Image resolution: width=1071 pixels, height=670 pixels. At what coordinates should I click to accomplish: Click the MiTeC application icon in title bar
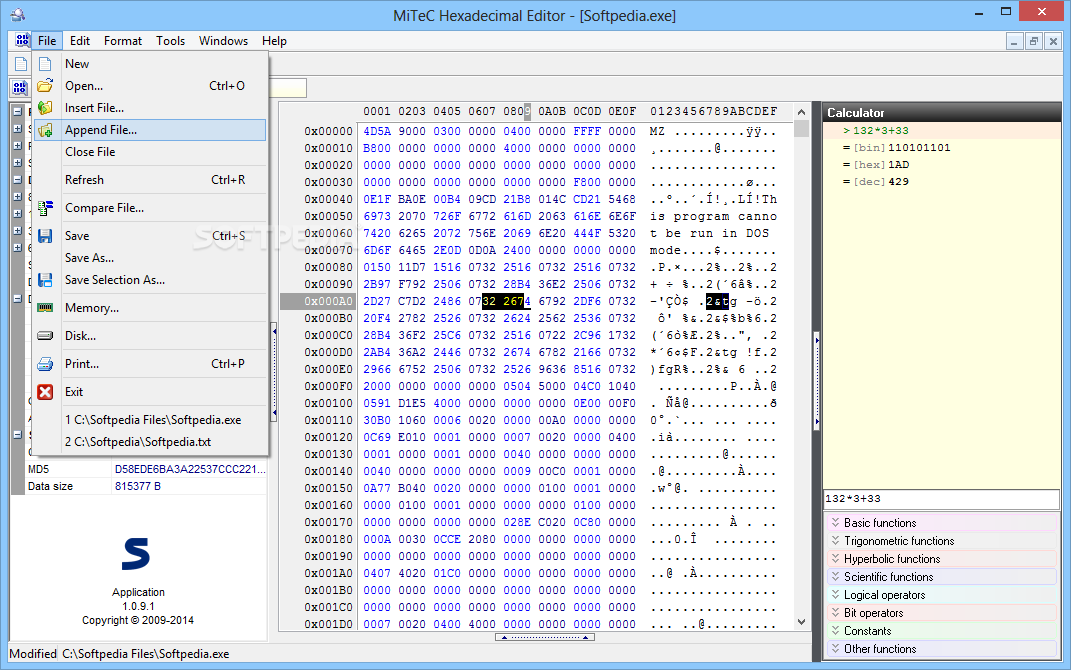(18, 14)
